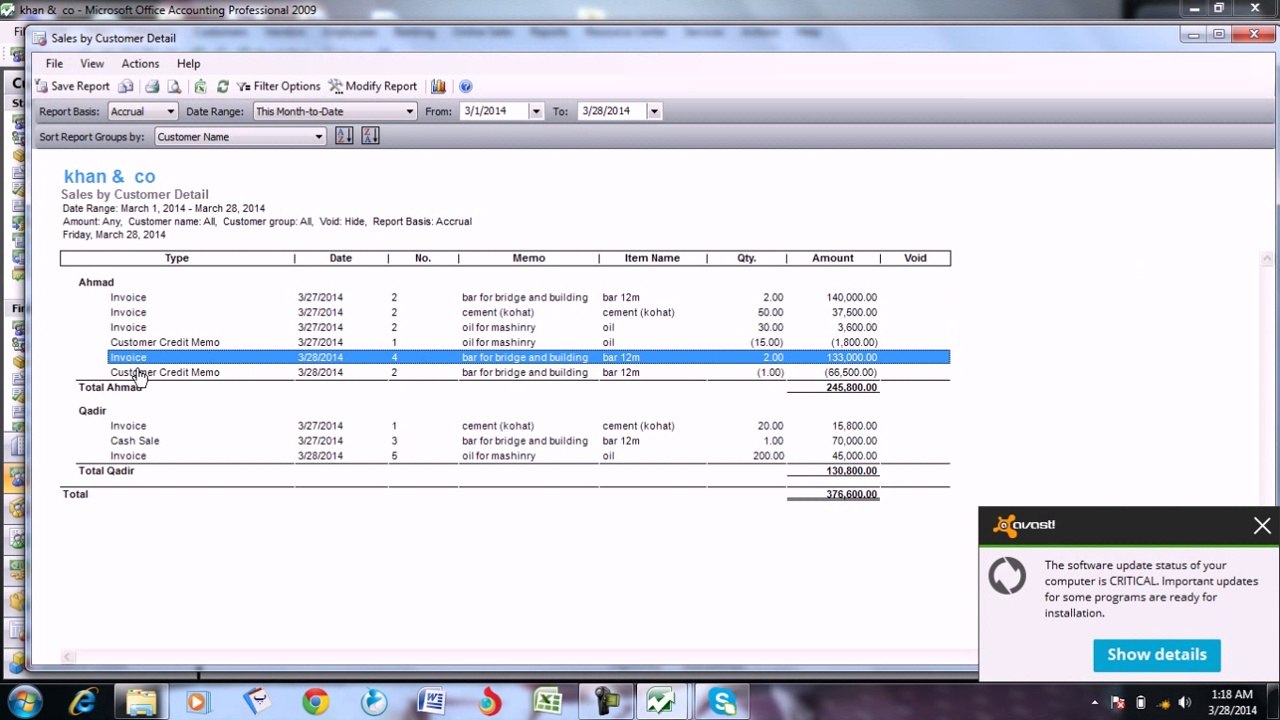Viewport: 1280px width, 720px height.
Task: Switch to Microsoft Excel in the taskbar
Action: [x=548, y=702]
